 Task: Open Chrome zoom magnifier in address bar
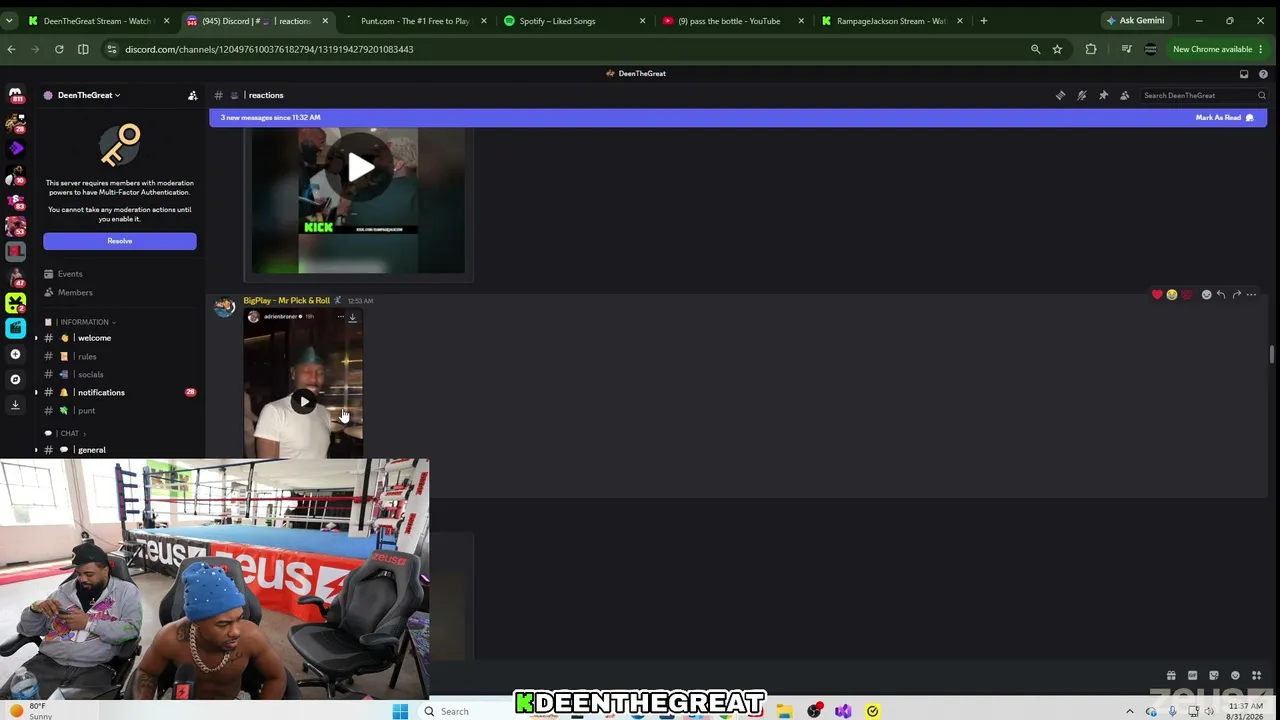[x=1035, y=49]
